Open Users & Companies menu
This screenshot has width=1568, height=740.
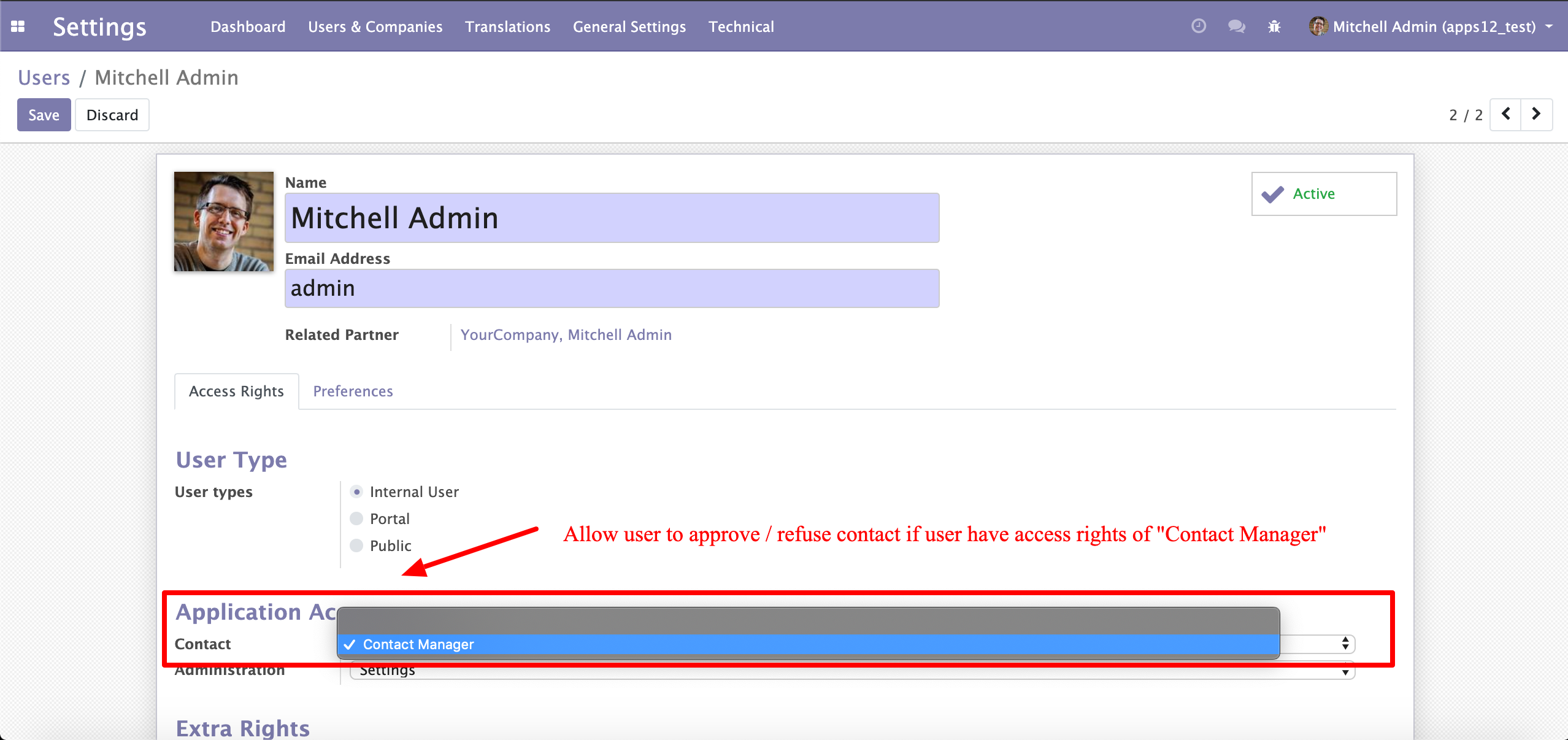[375, 26]
